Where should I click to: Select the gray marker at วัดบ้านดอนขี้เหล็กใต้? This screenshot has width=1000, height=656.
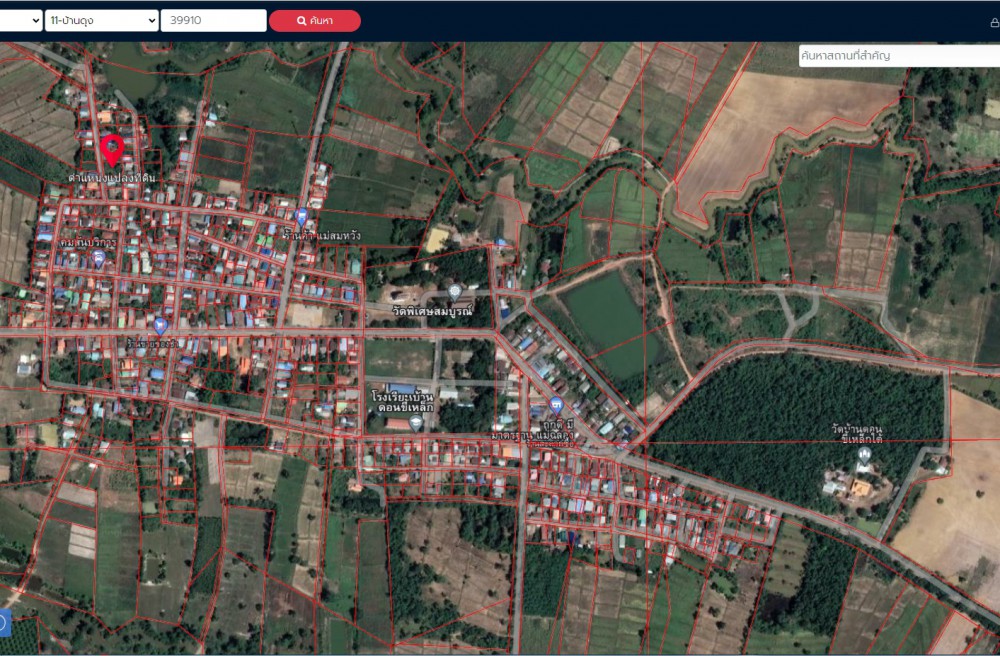point(864,454)
